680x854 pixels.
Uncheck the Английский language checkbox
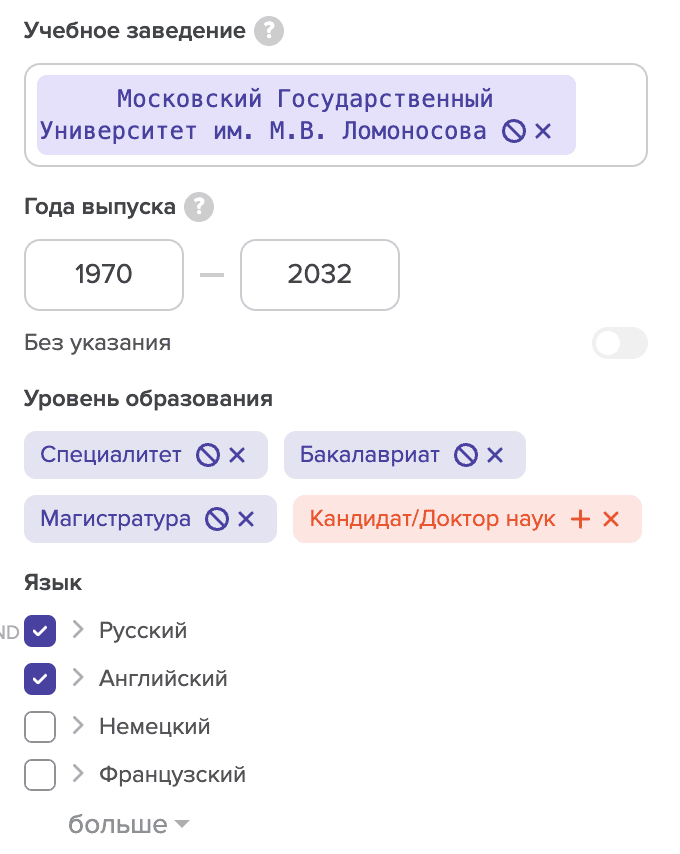(40, 679)
